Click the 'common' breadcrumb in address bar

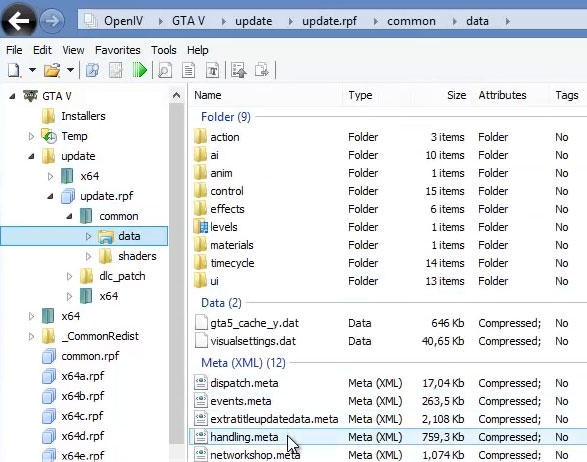(x=411, y=21)
